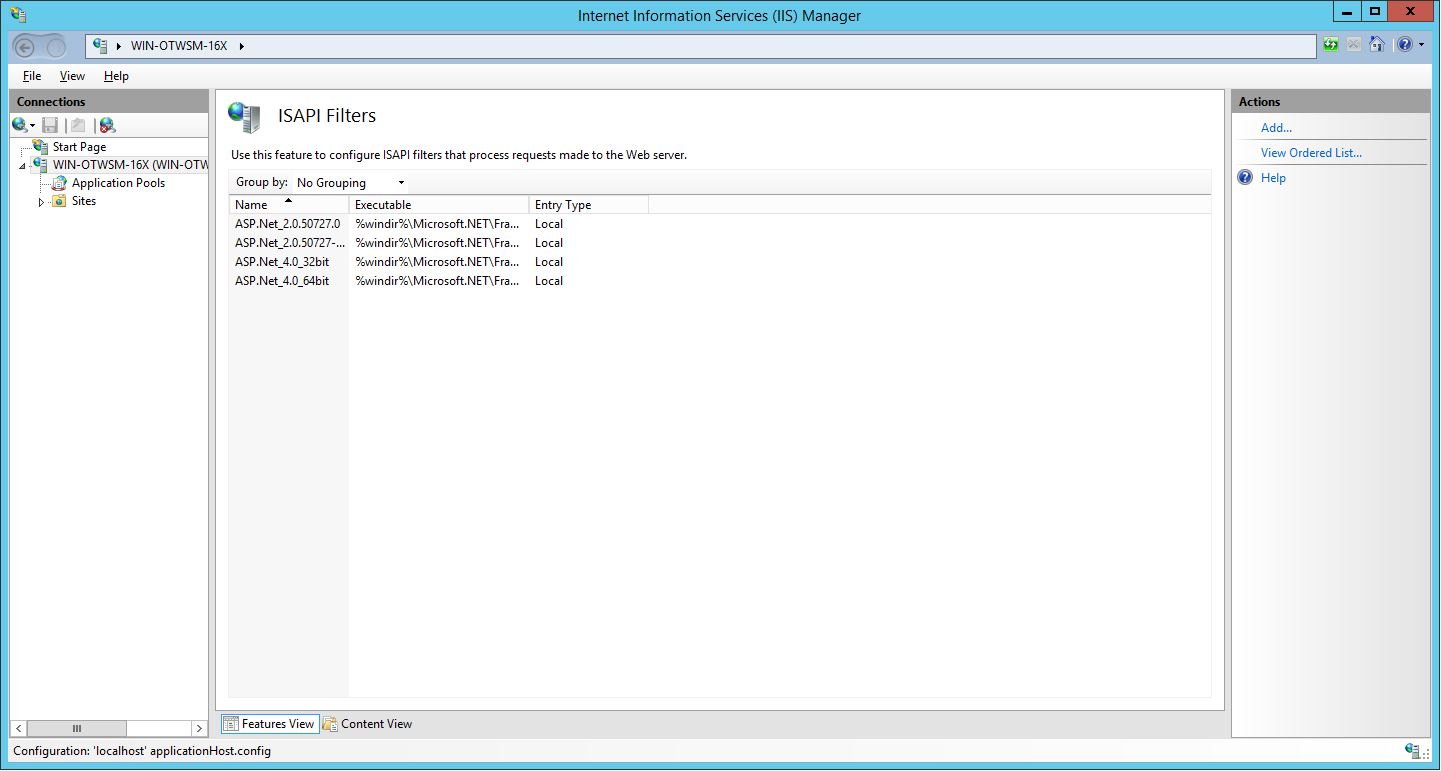Click Connections pane scrollbar left arrow

(x=19, y=729)
